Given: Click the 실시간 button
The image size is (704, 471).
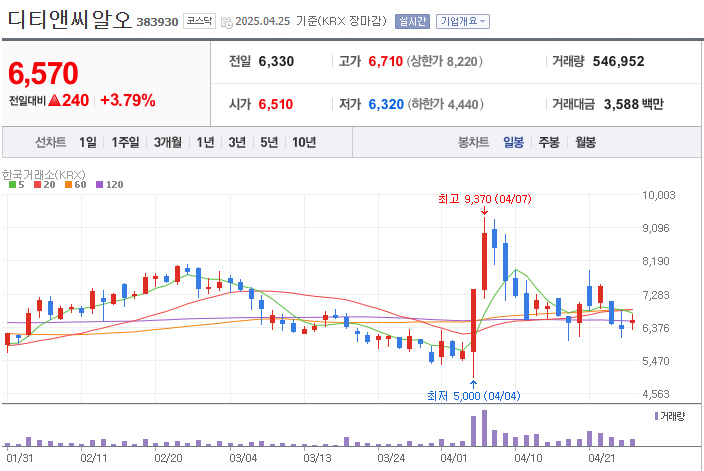Looking at the screenshot, I should click(x=412, y=21).
